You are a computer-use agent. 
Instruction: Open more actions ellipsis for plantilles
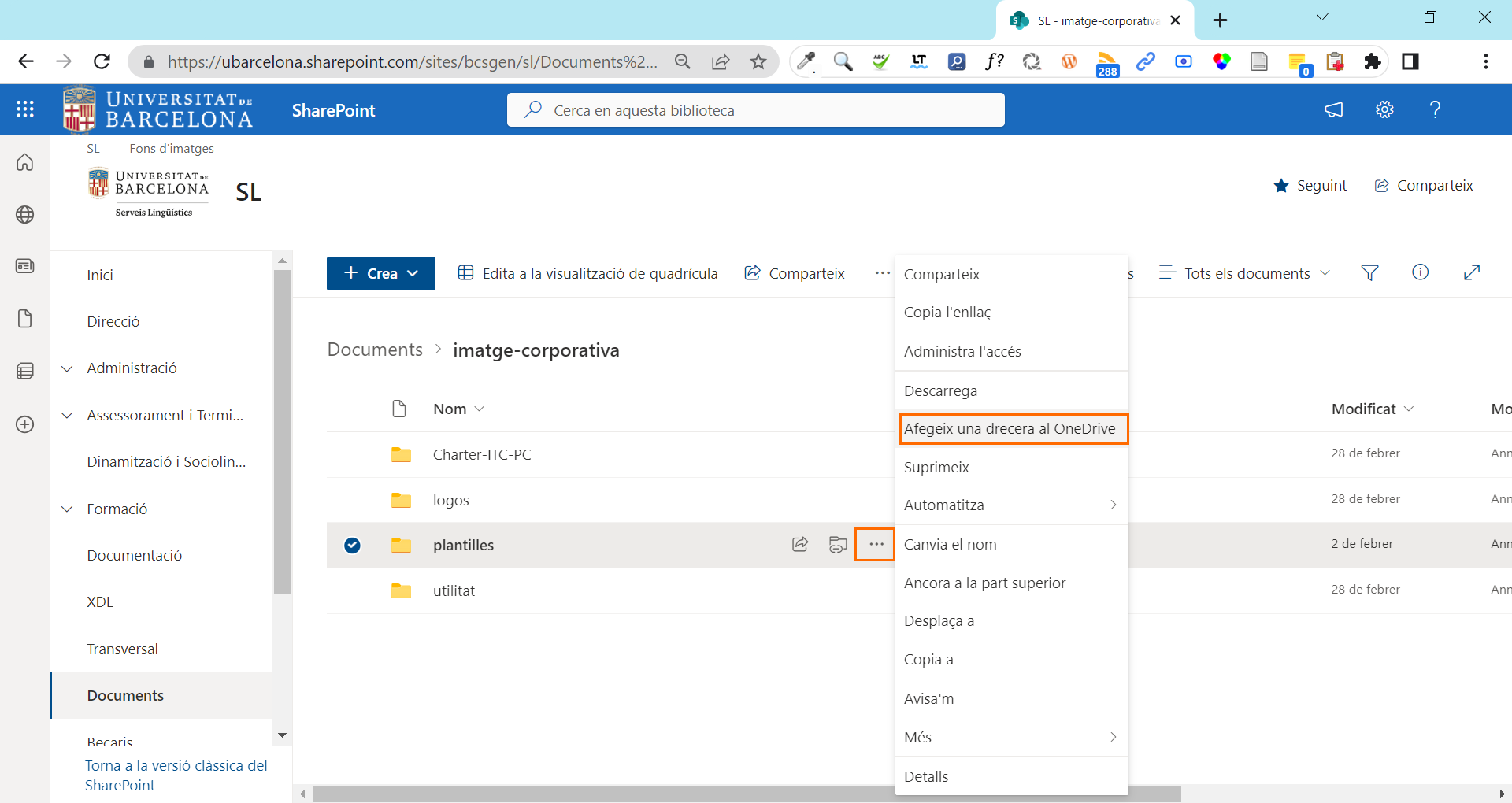[x=876, y=544]
